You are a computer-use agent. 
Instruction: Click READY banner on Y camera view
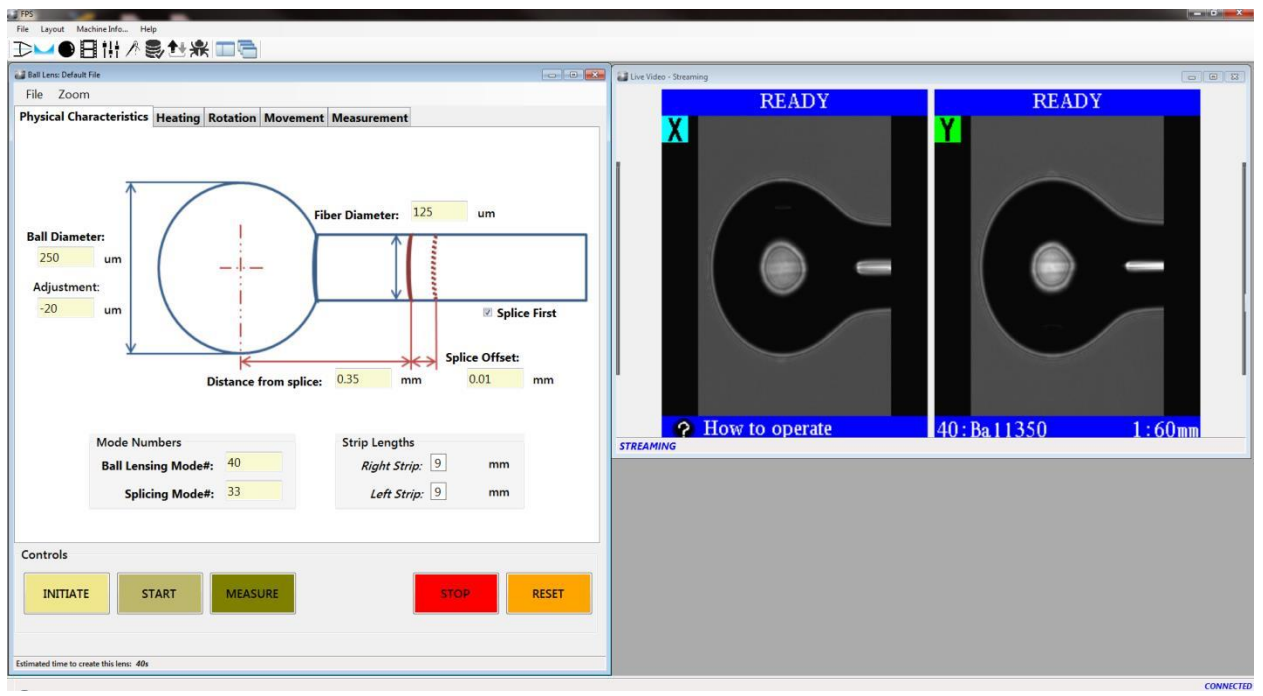tap(1067, 101)
